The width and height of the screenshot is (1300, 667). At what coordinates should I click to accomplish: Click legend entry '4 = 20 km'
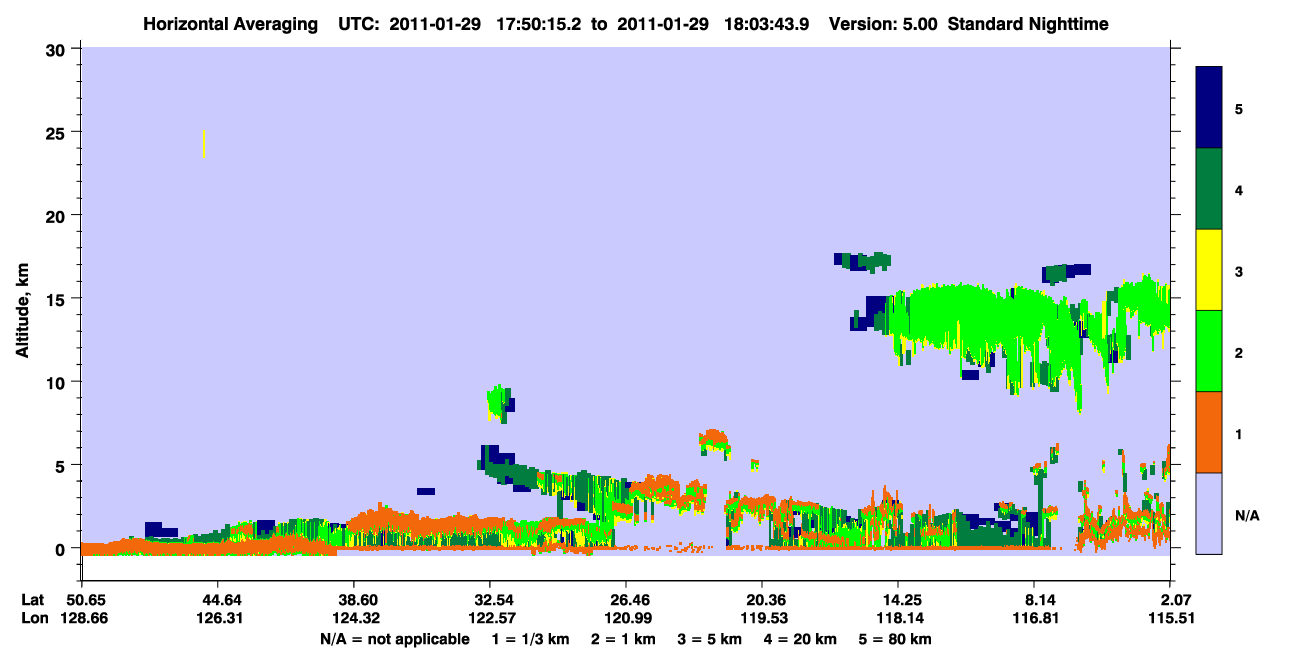[x=801, y=639]
